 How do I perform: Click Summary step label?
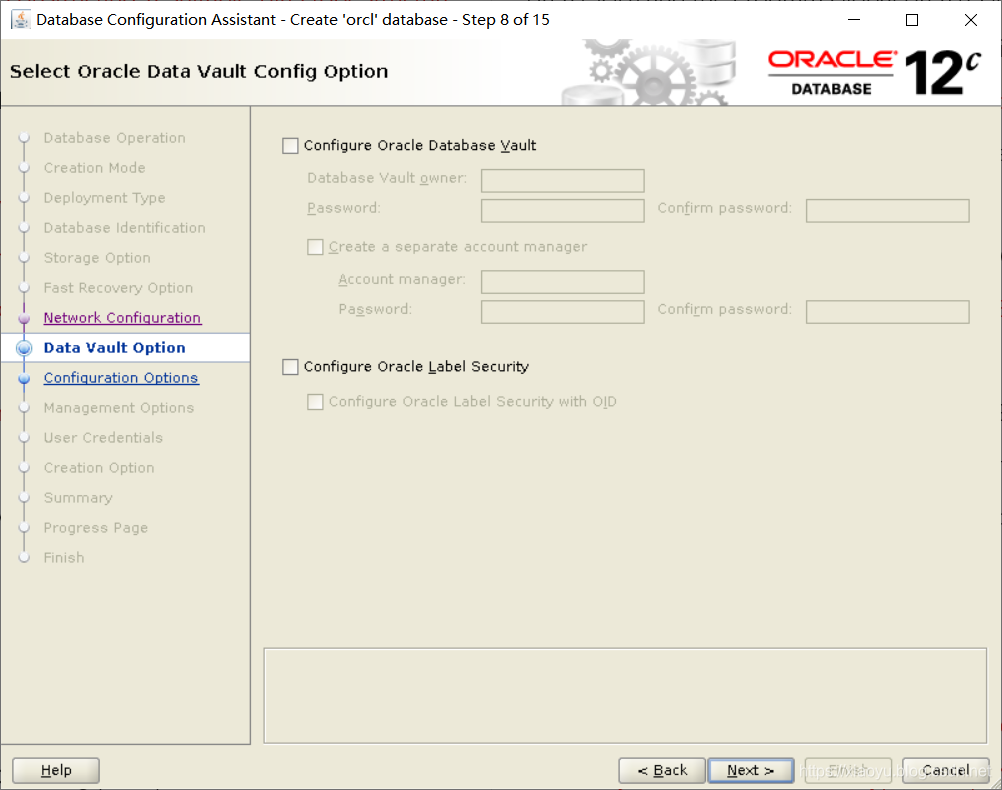point(78,498)
